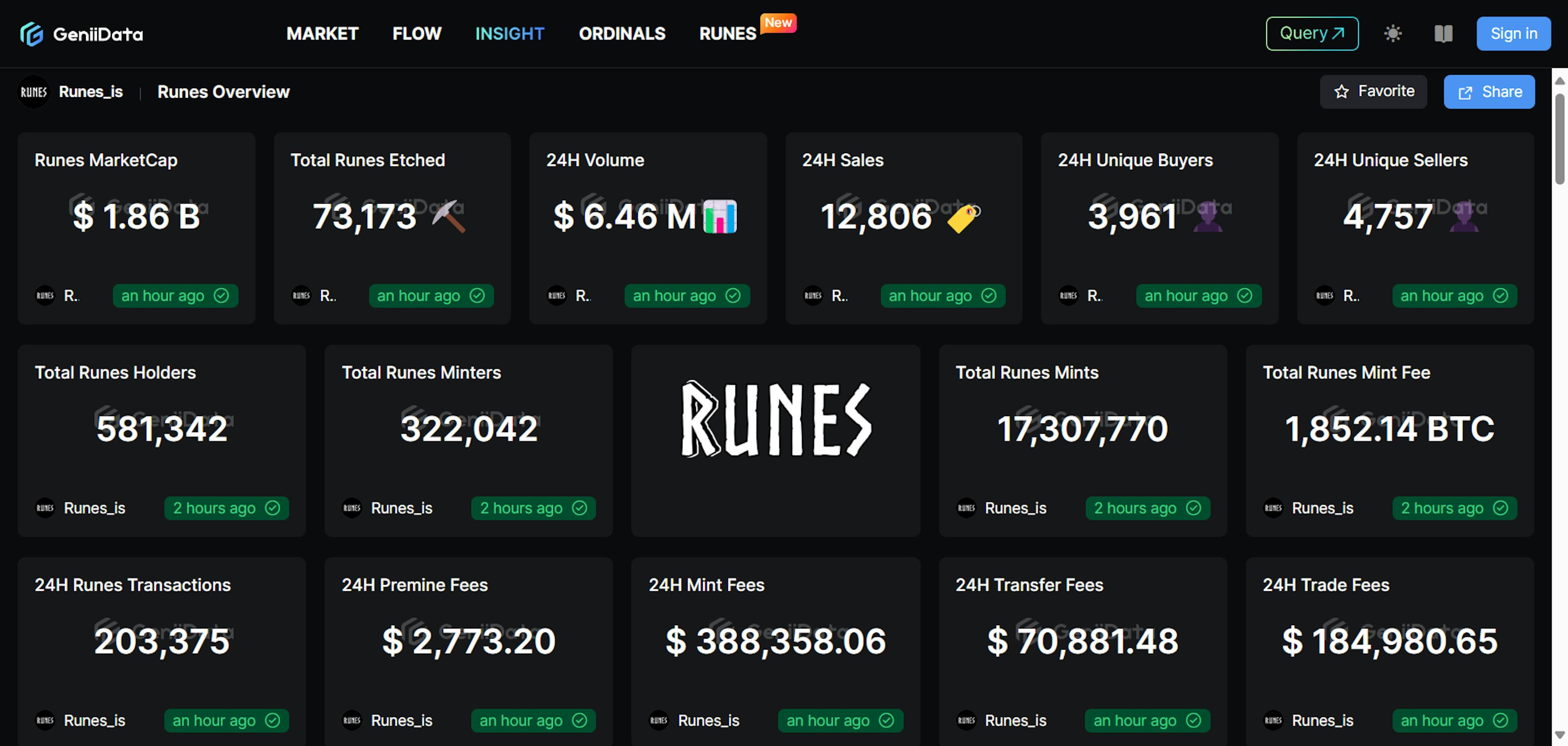Screen dimensions: 1568x746
Task: Toggle Favorite for this dashboard
Action: [x=1373, y=91]
